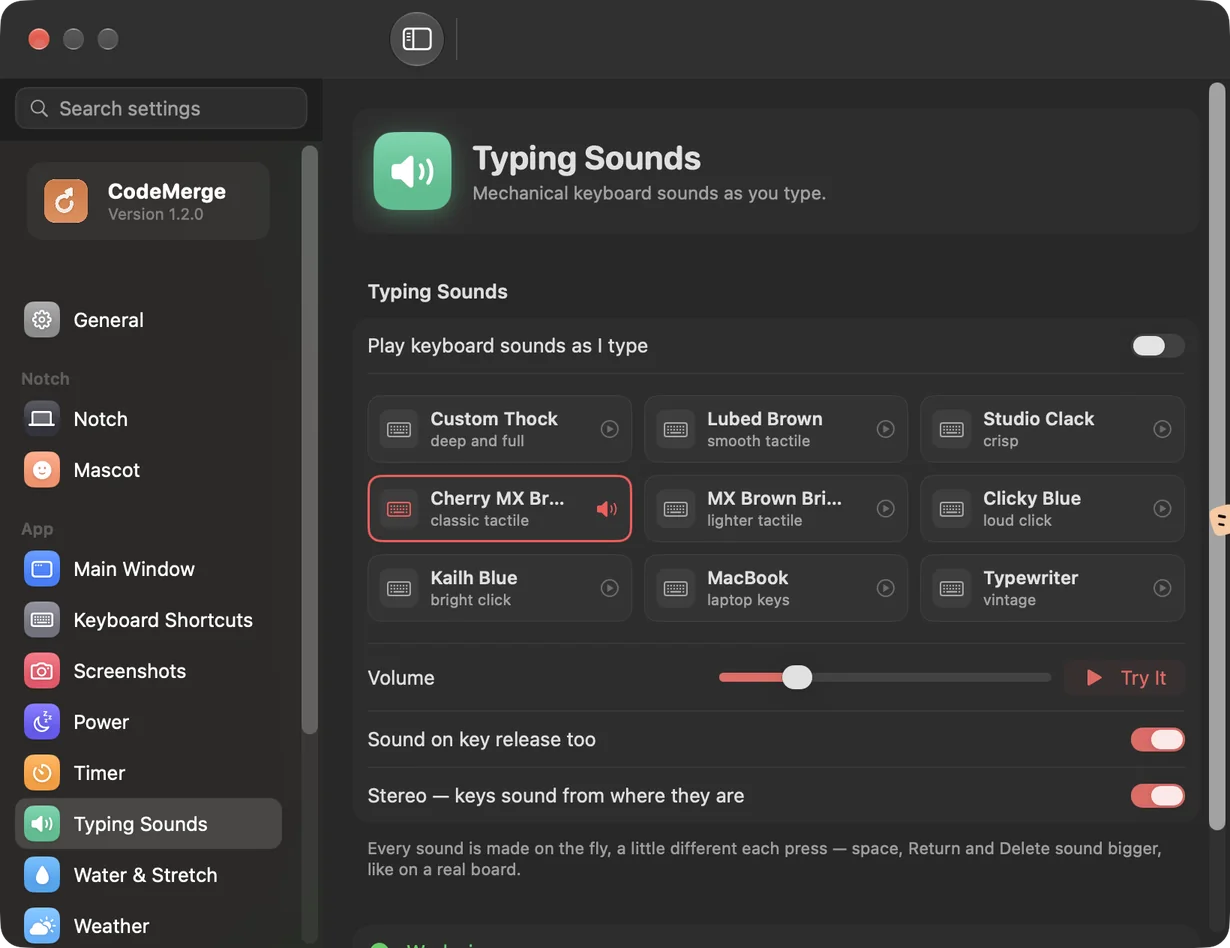Click the Notch laptop icon in sidebar
This screenshot has width=1230, height=948.
click(x=42, y=419)
